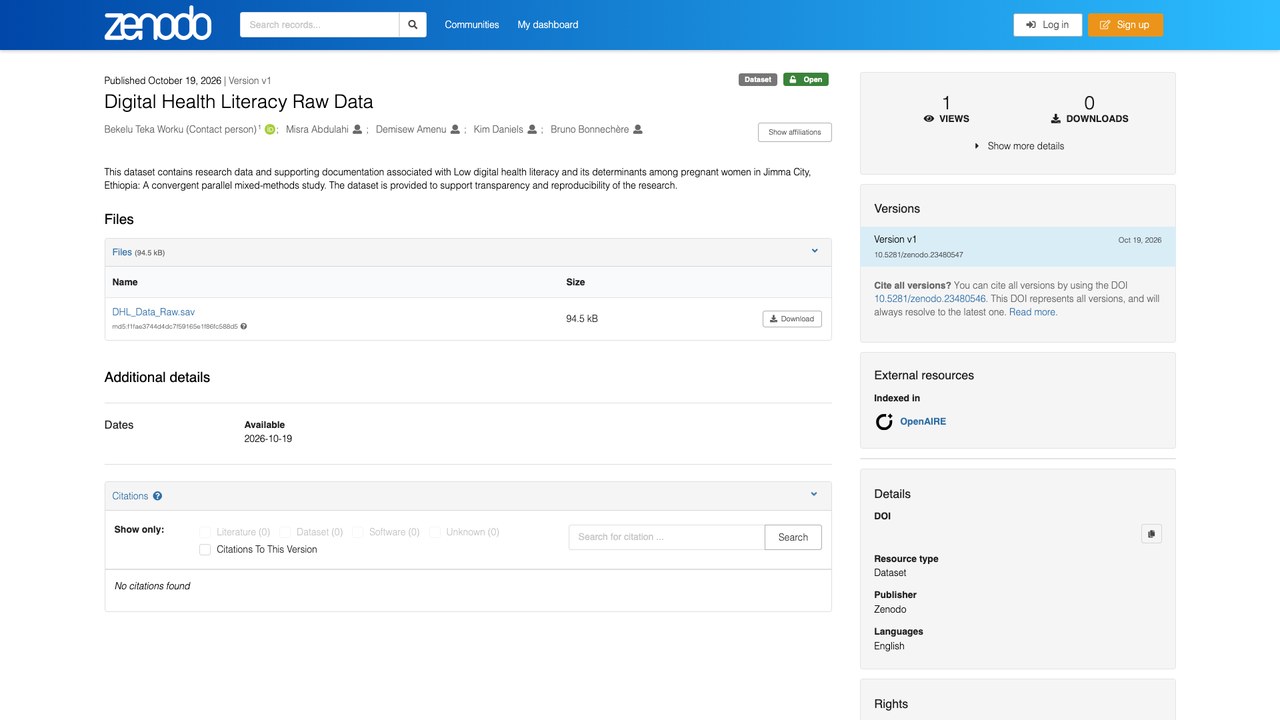1280x720 pixels.
Task: Click the OpenAIRE logo icon
Action: click(x=884, y=422)
